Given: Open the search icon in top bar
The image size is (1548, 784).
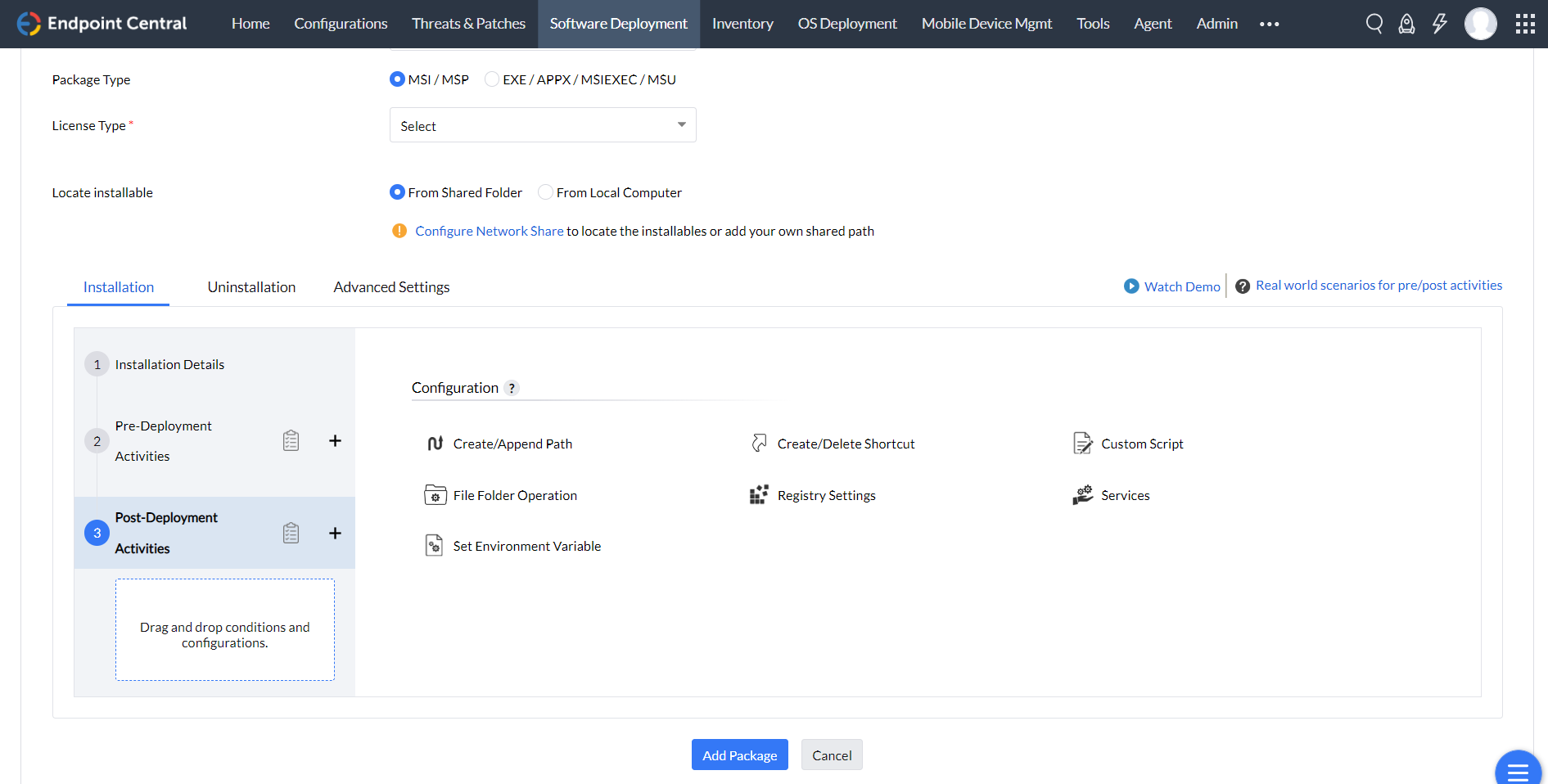Looking at the screenshot, I should tap(1374, 24).
